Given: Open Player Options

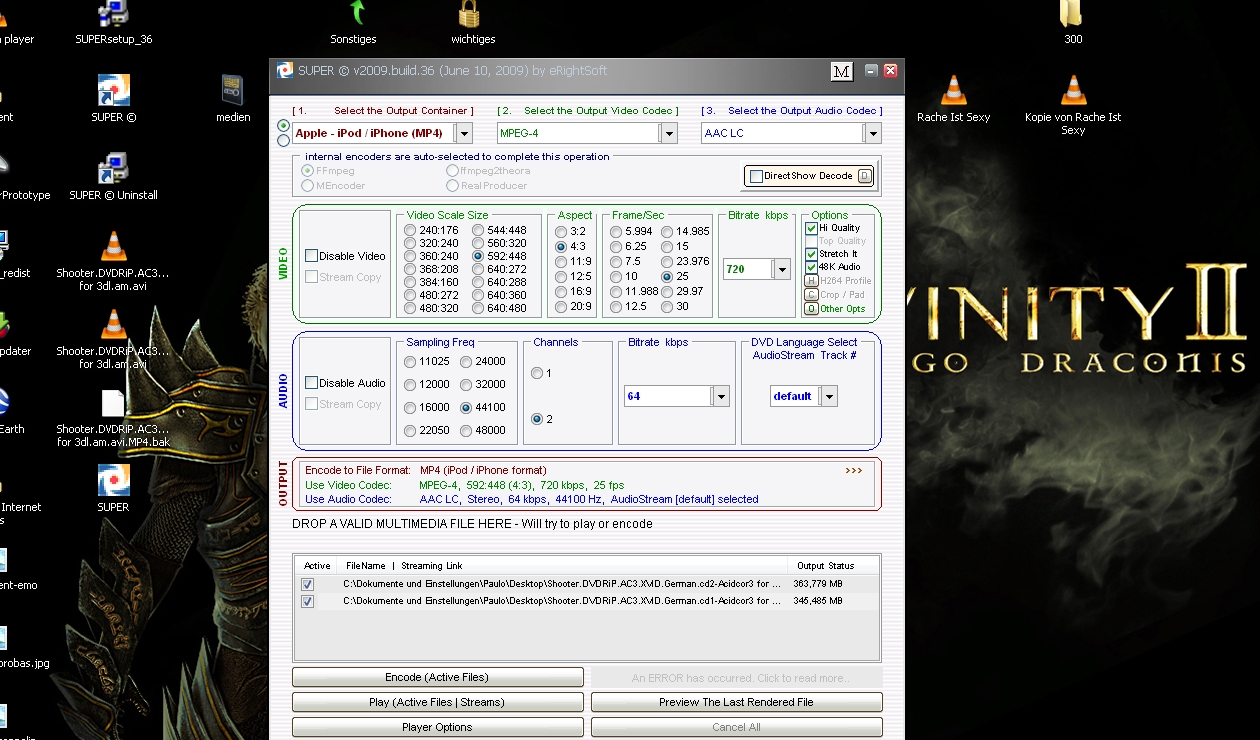Looking at the screenshot, I should (x=437, y=727).
